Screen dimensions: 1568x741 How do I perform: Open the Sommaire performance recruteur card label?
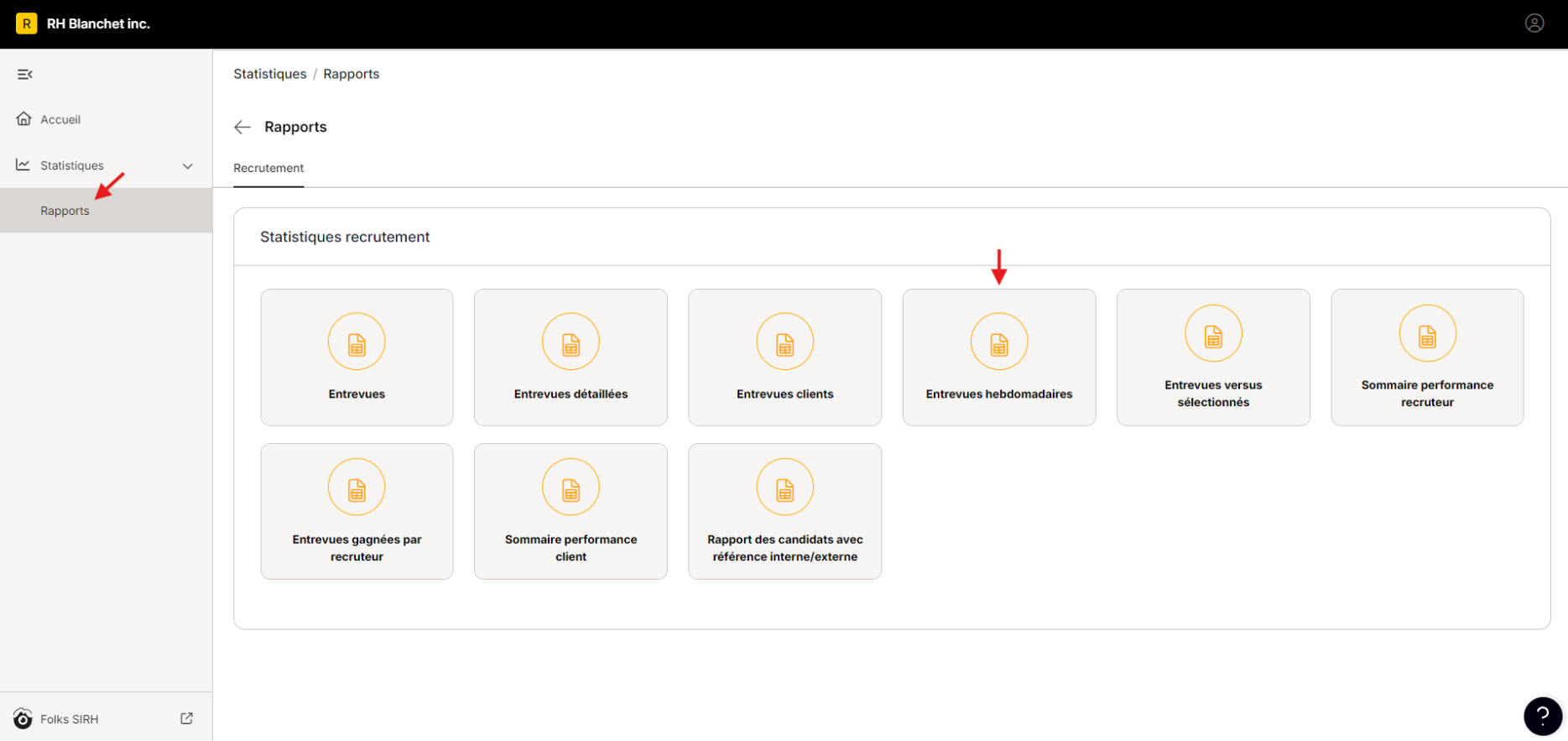1427,394
